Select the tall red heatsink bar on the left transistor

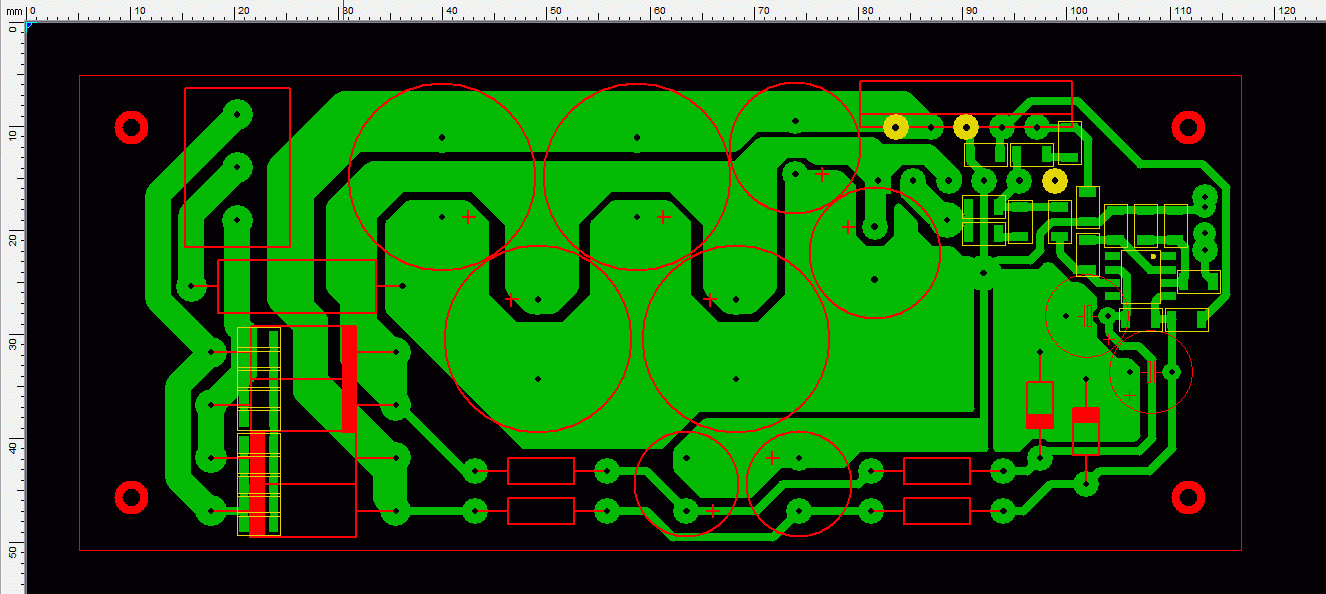[x=349, y=379]
